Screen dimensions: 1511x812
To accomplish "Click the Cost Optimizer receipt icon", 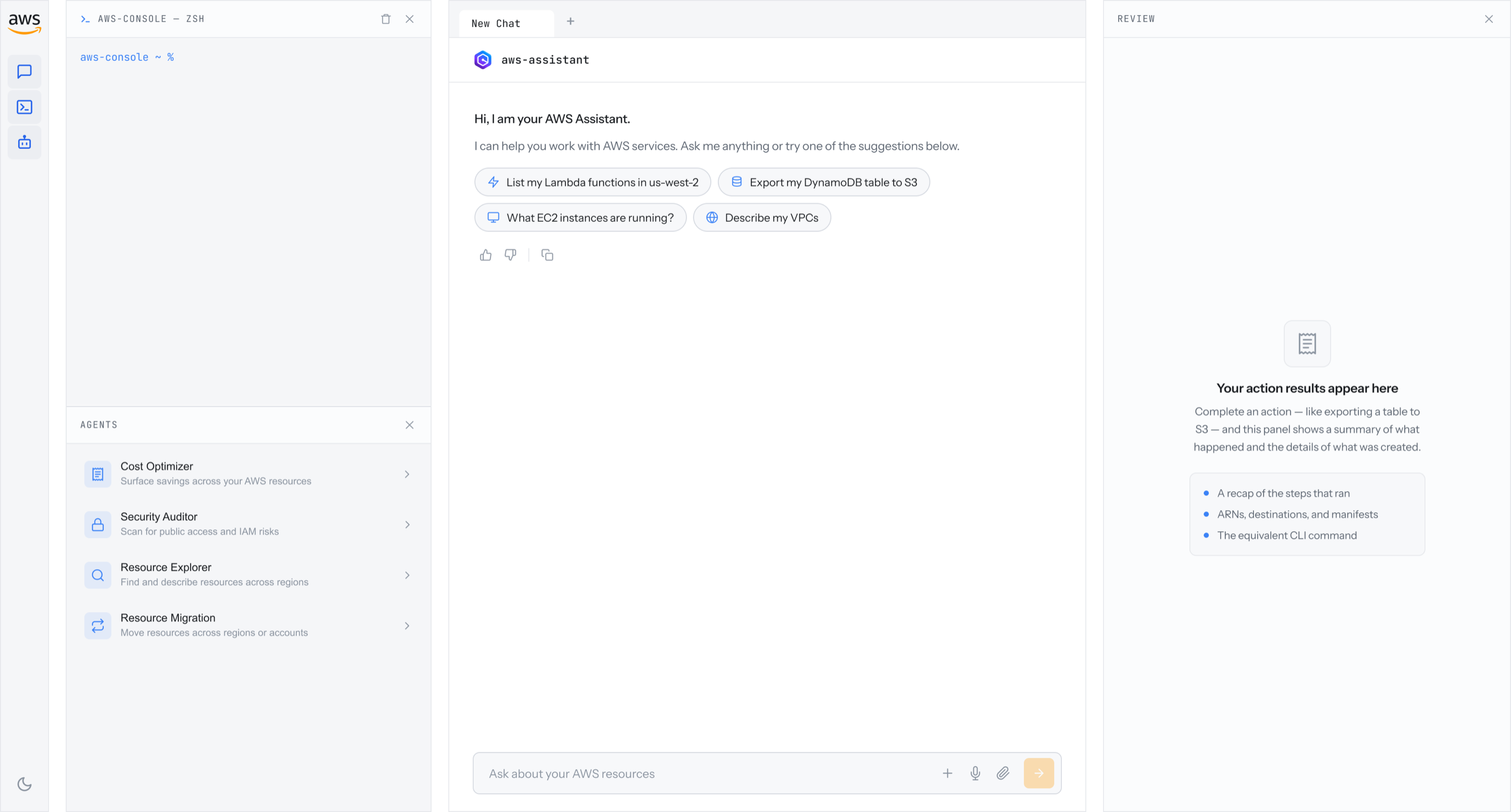I will click(x=97, y=474).
